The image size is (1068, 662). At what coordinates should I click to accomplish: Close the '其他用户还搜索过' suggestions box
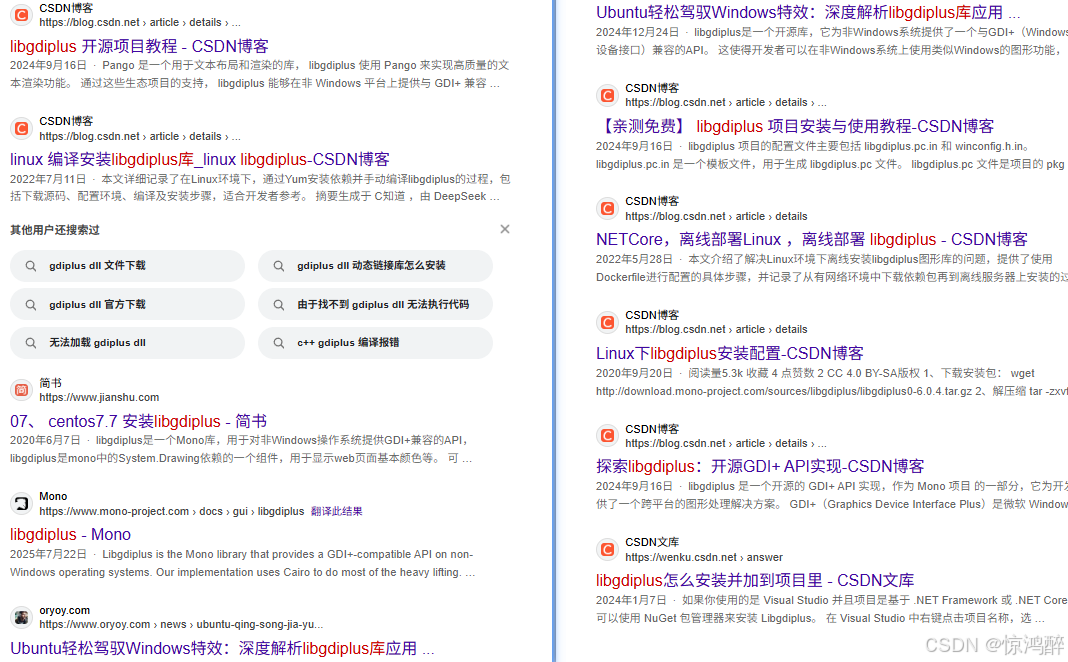click(505, 229)
